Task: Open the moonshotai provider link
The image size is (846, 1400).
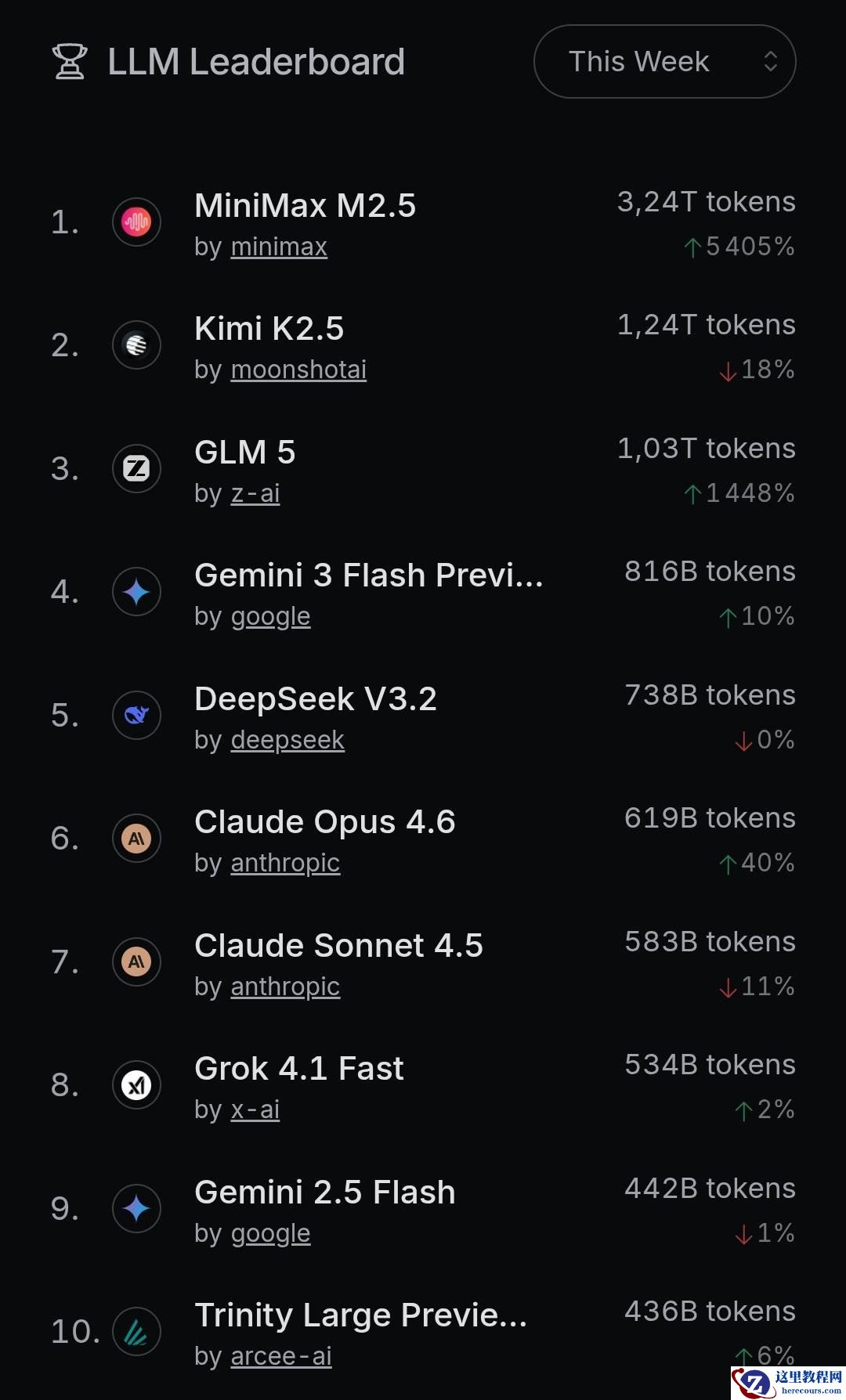Action: pos(298,370)
